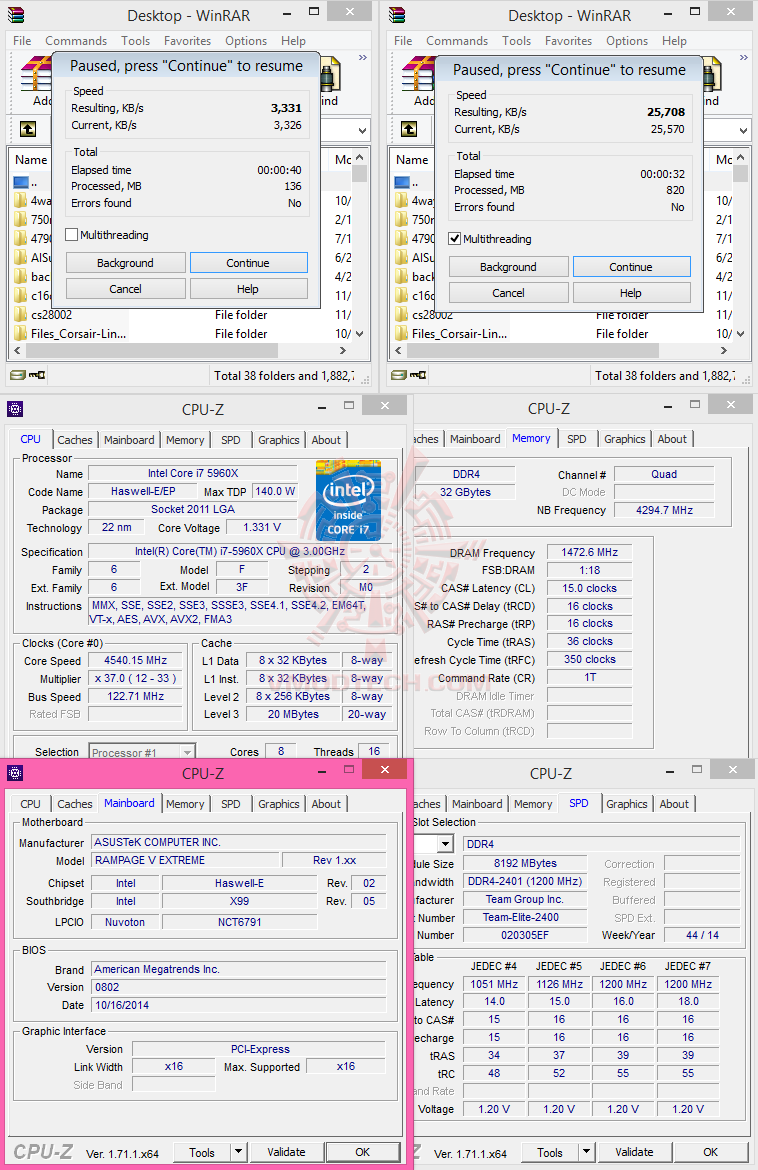Go up one folder in the right WinRAR
The image size is (758, 1170).
(409, 129)
